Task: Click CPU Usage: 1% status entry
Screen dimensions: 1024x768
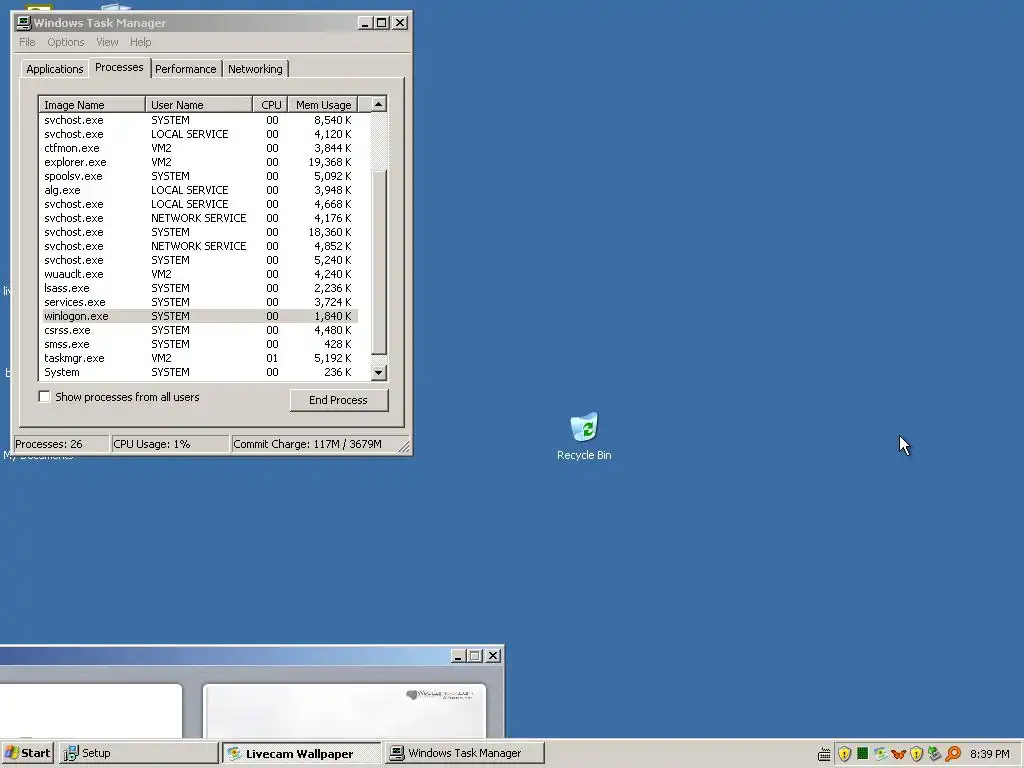Action: click(170, 444)
